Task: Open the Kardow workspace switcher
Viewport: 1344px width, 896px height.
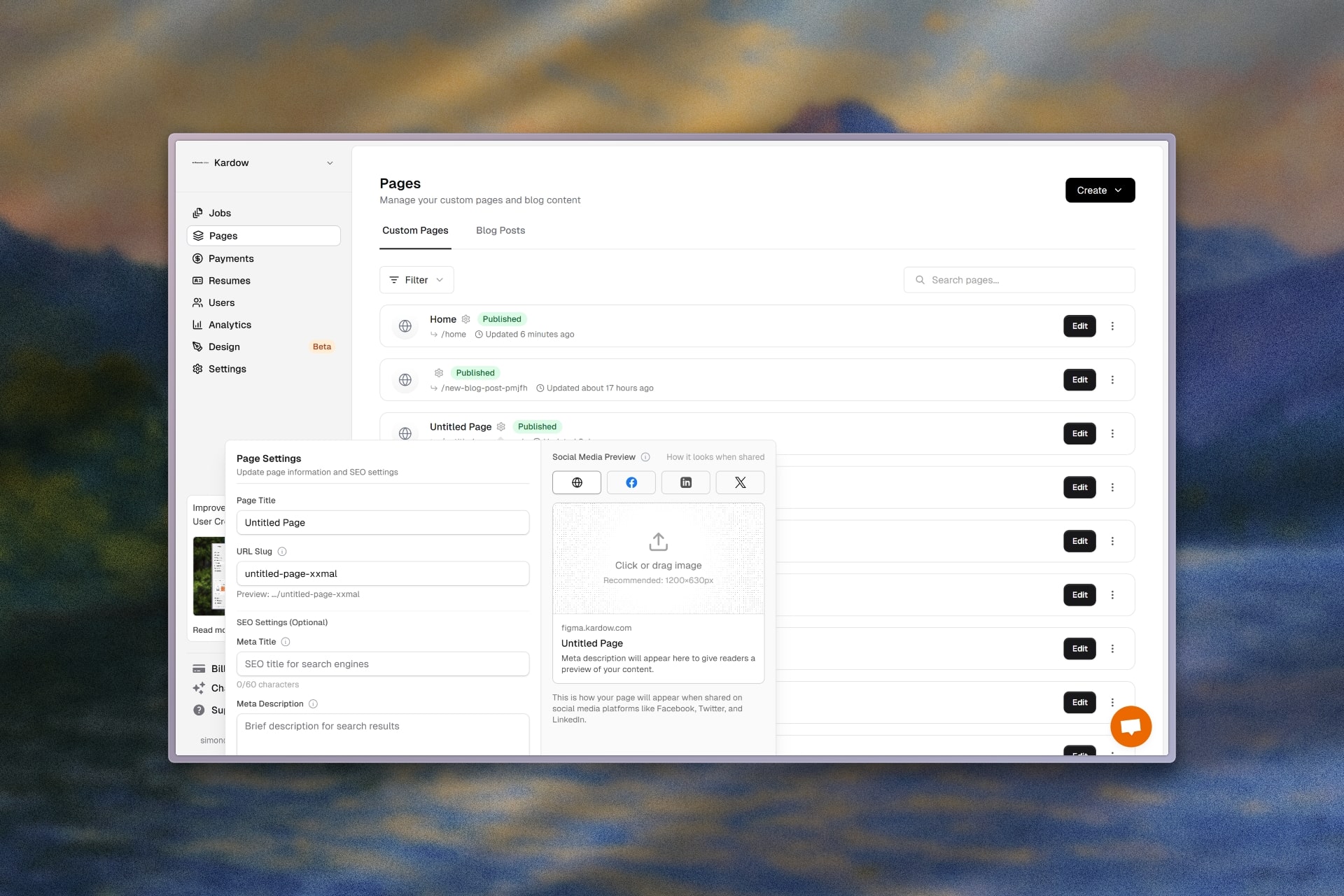Action: (x=264, y=162)
